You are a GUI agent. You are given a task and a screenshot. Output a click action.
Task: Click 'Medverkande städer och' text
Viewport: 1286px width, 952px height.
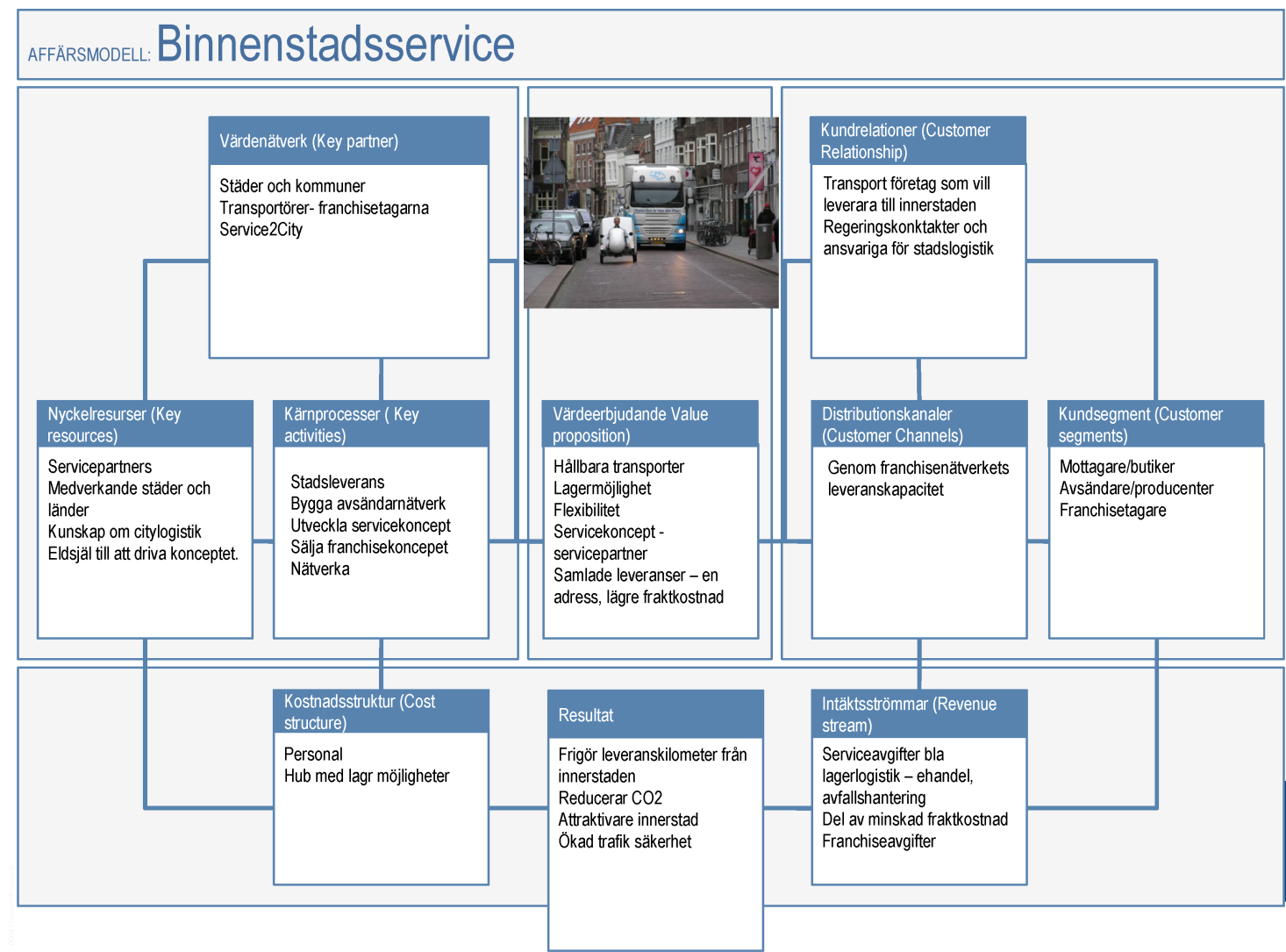coord(129,489)
